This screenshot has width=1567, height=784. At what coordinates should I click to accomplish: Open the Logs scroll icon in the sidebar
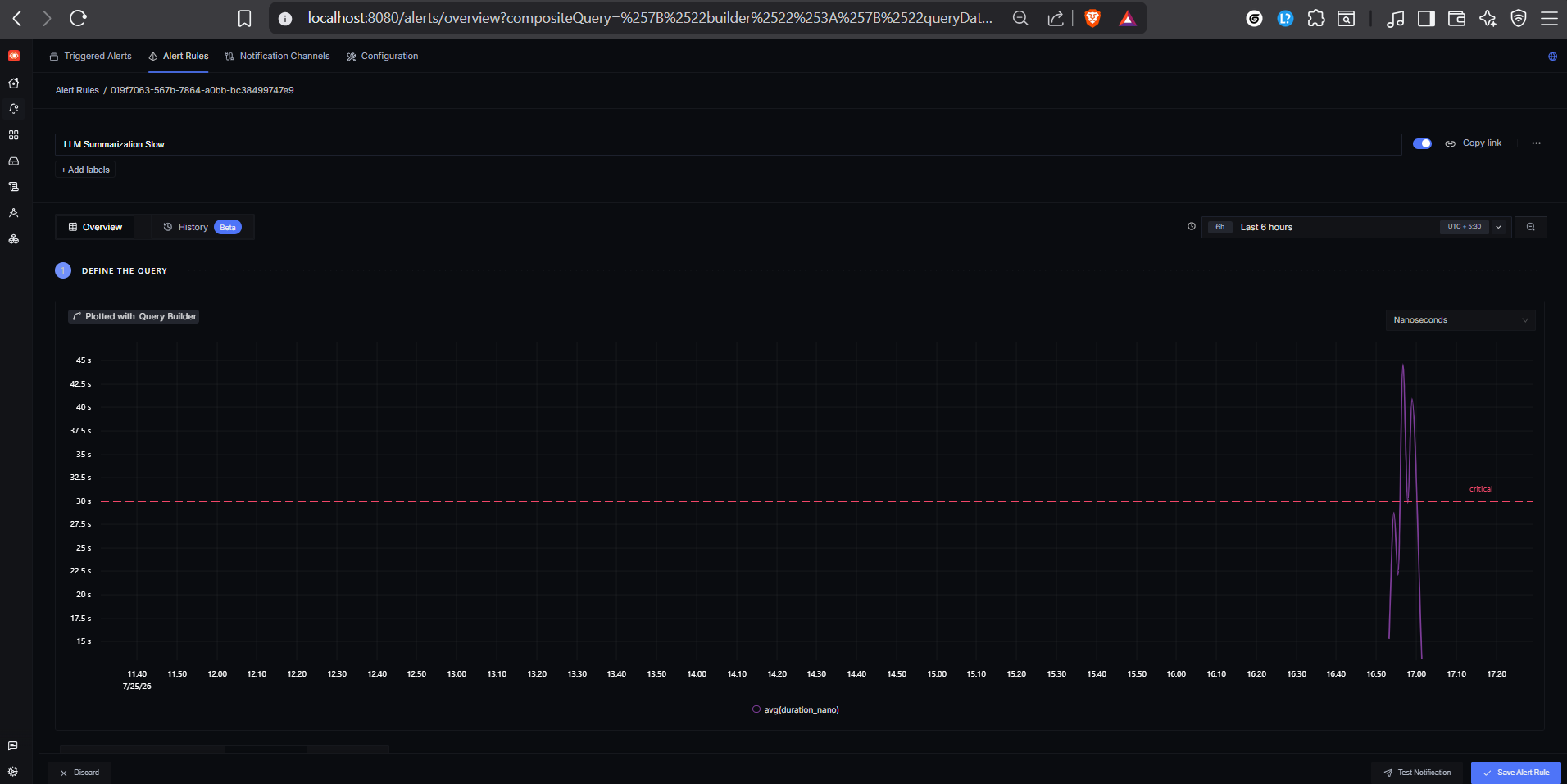(14, 187)
